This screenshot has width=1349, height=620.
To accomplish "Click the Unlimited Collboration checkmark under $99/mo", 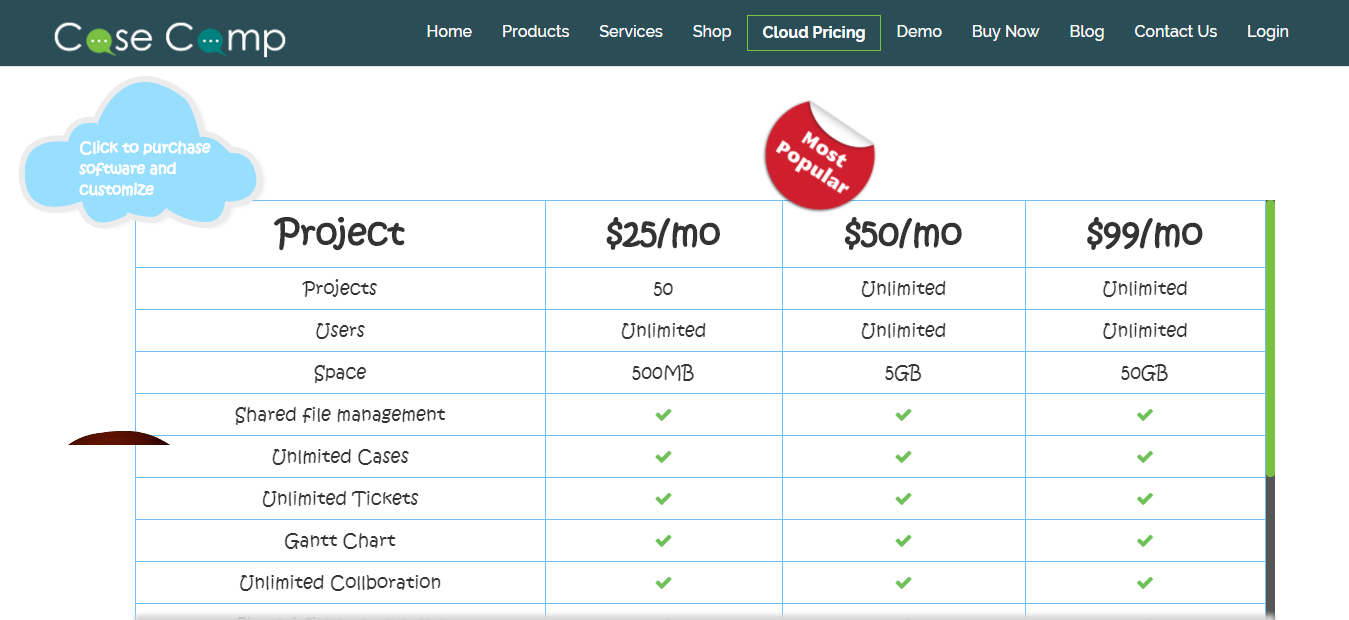I will tap(1145, 582).
